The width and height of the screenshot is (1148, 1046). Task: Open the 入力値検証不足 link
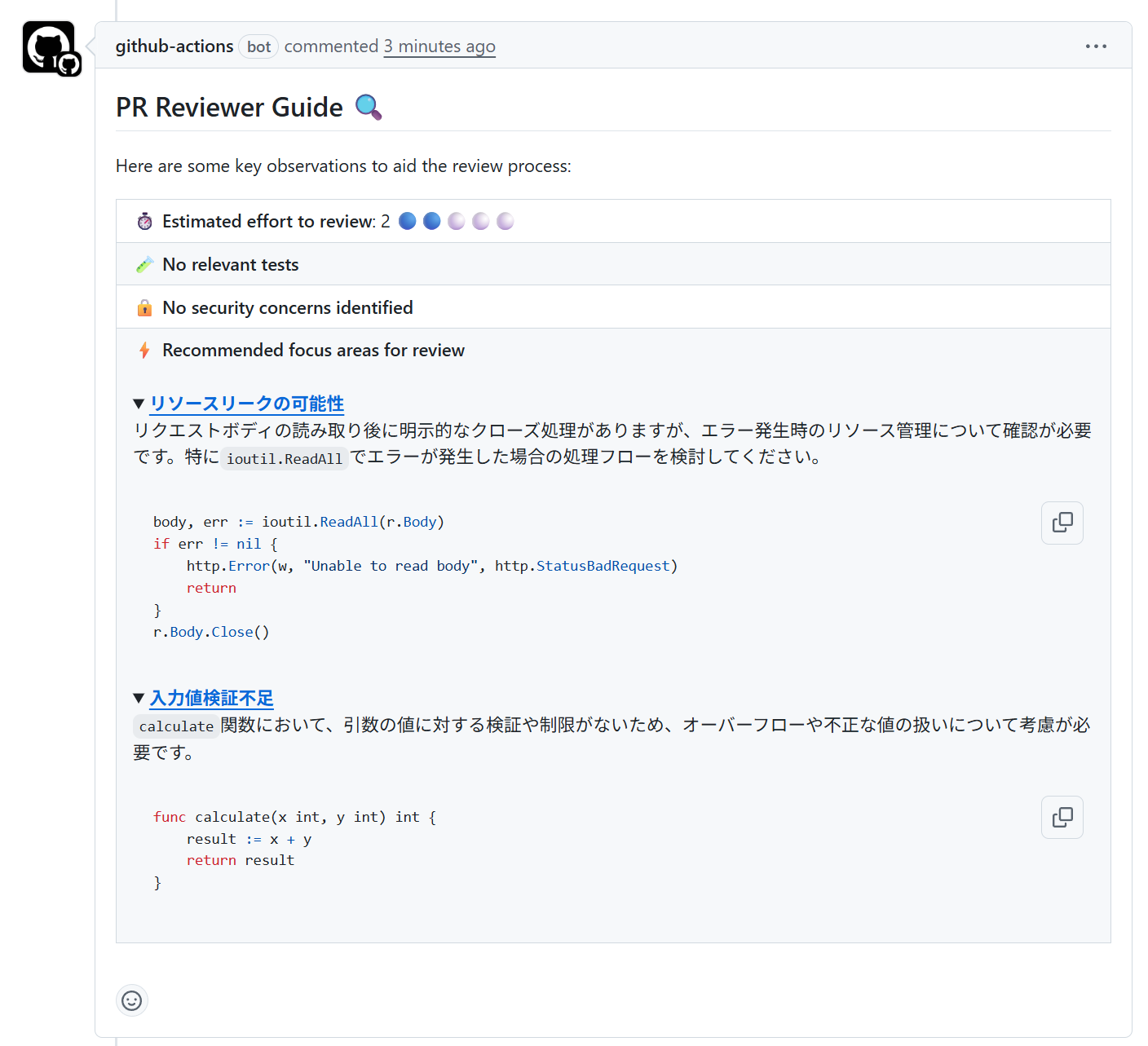(x=211, y=699)
